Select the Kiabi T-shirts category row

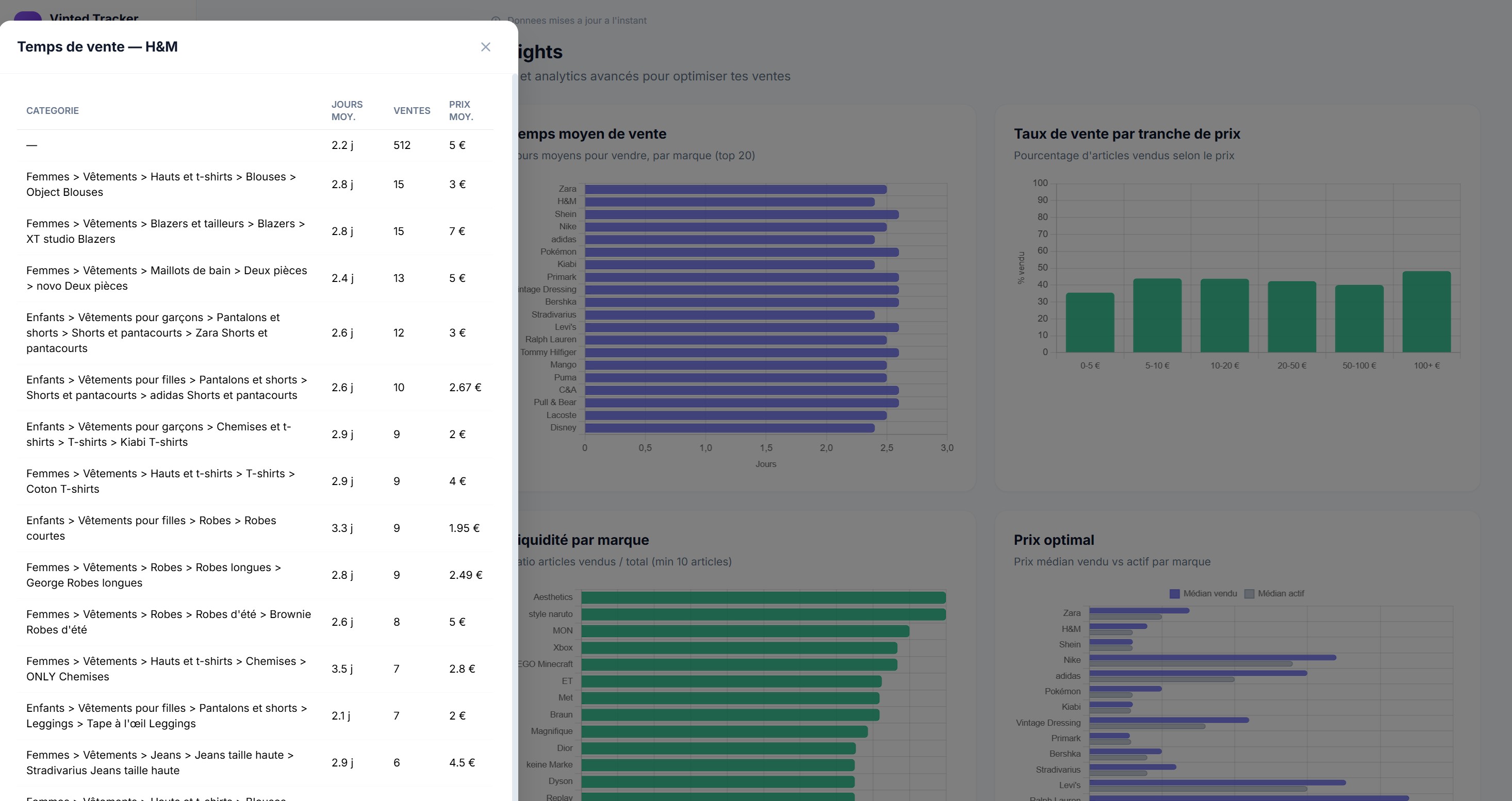coord(255,434)
